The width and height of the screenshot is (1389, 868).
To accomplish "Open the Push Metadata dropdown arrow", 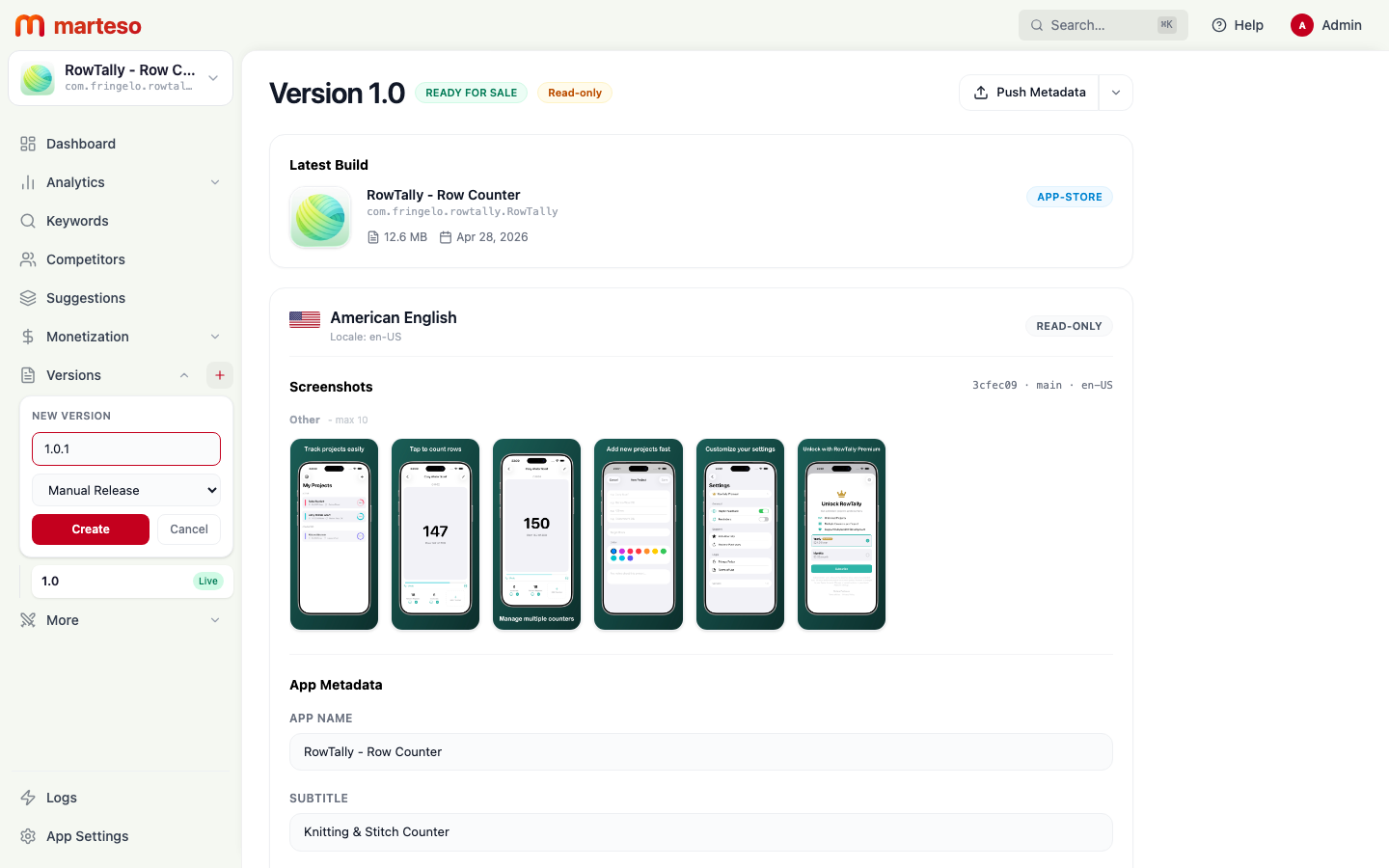I will [1116, 93].
